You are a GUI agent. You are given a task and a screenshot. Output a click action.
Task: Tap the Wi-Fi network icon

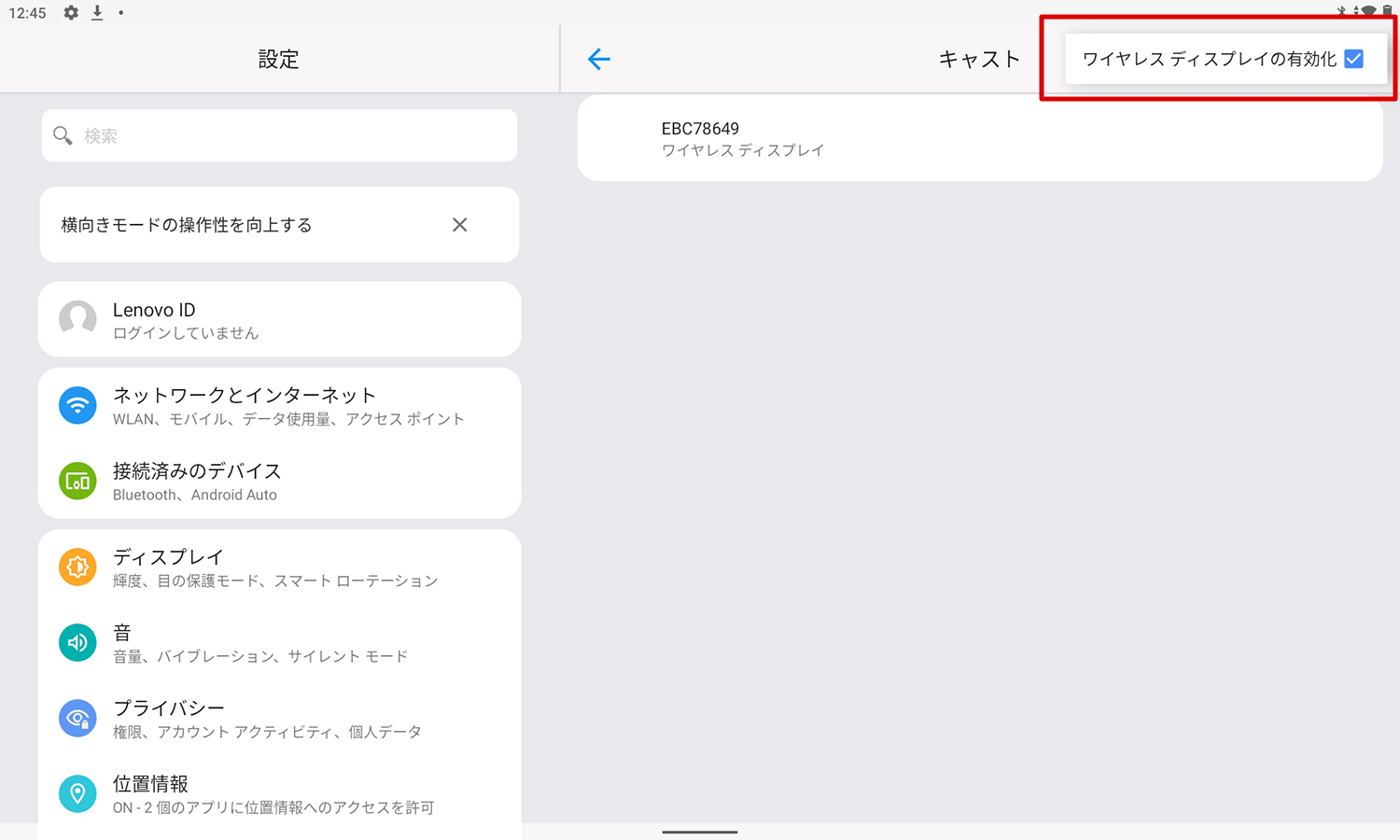[77, 405]
